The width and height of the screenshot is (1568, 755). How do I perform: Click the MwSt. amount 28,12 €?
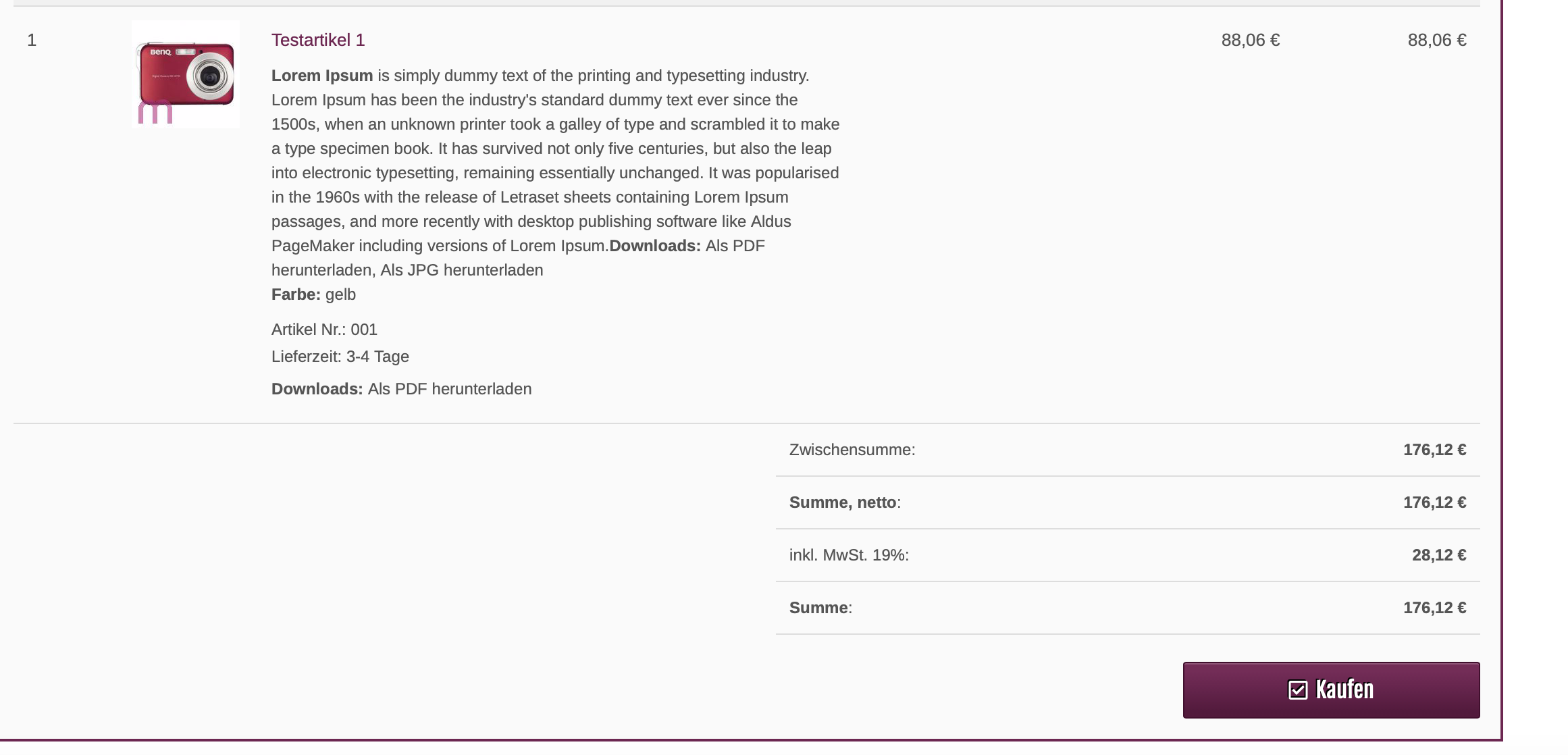tap(1438, 555)
